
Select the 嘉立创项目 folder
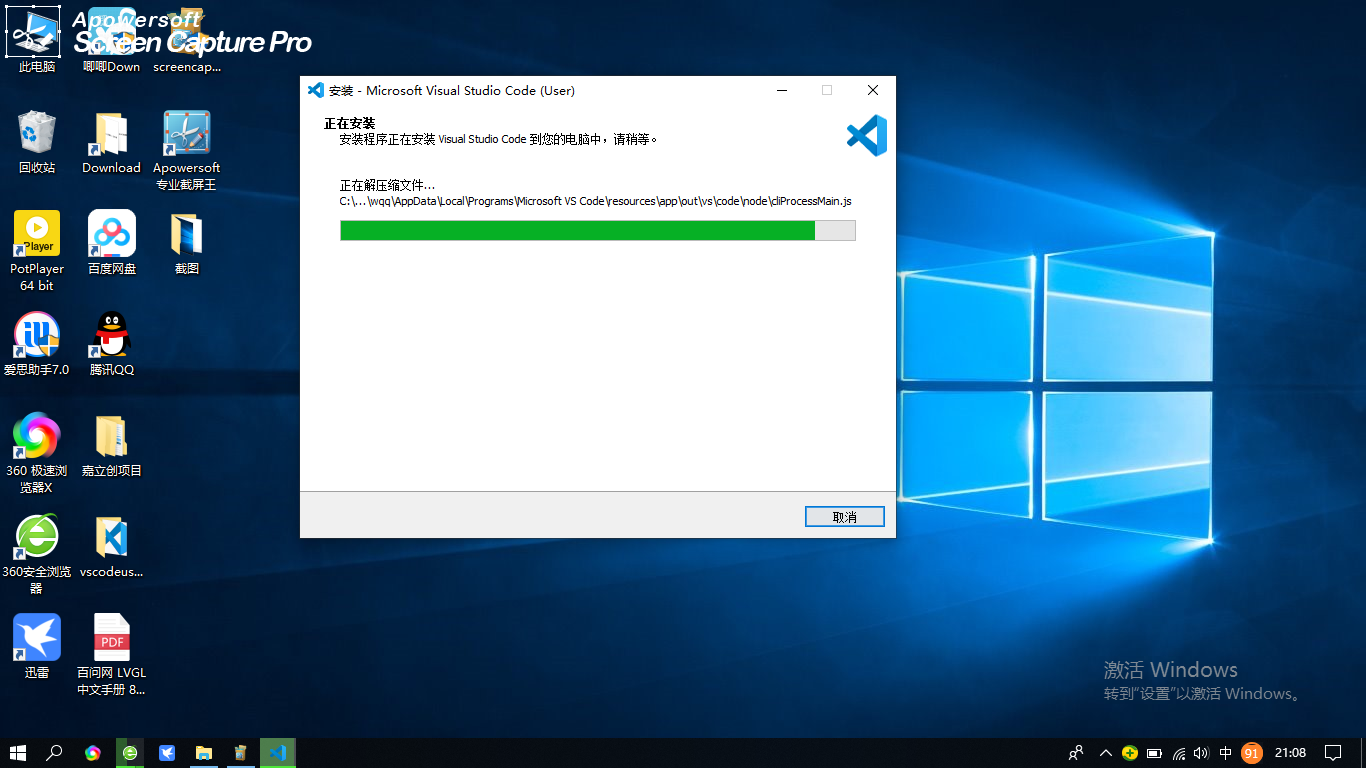[x=112, y=445]
